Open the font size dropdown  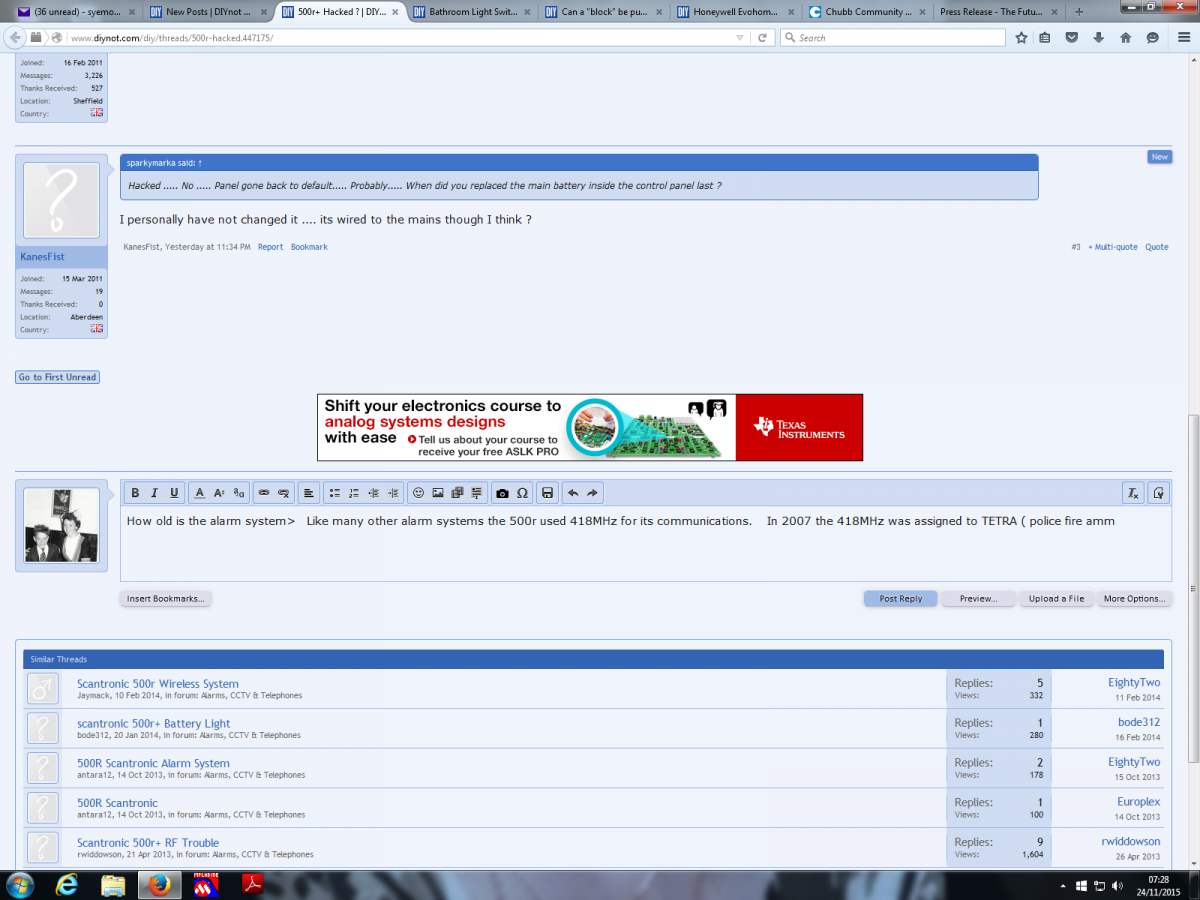point(219,493)
